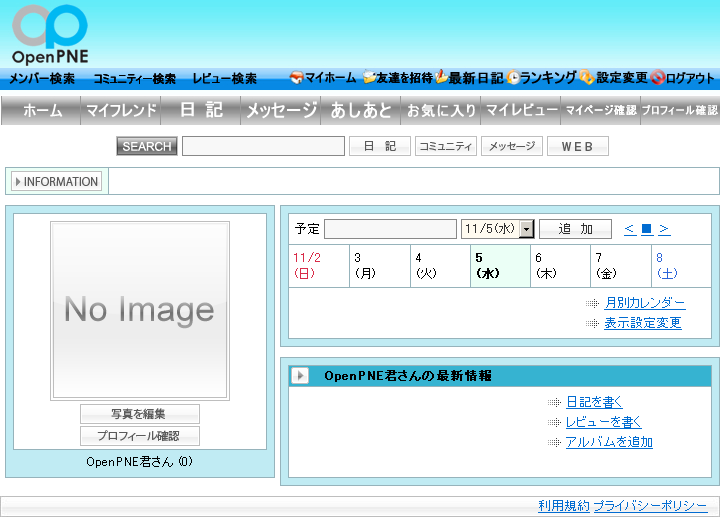Select calendar day 6 (木)
Screen dimensions: 720x517
coord(561,266)
